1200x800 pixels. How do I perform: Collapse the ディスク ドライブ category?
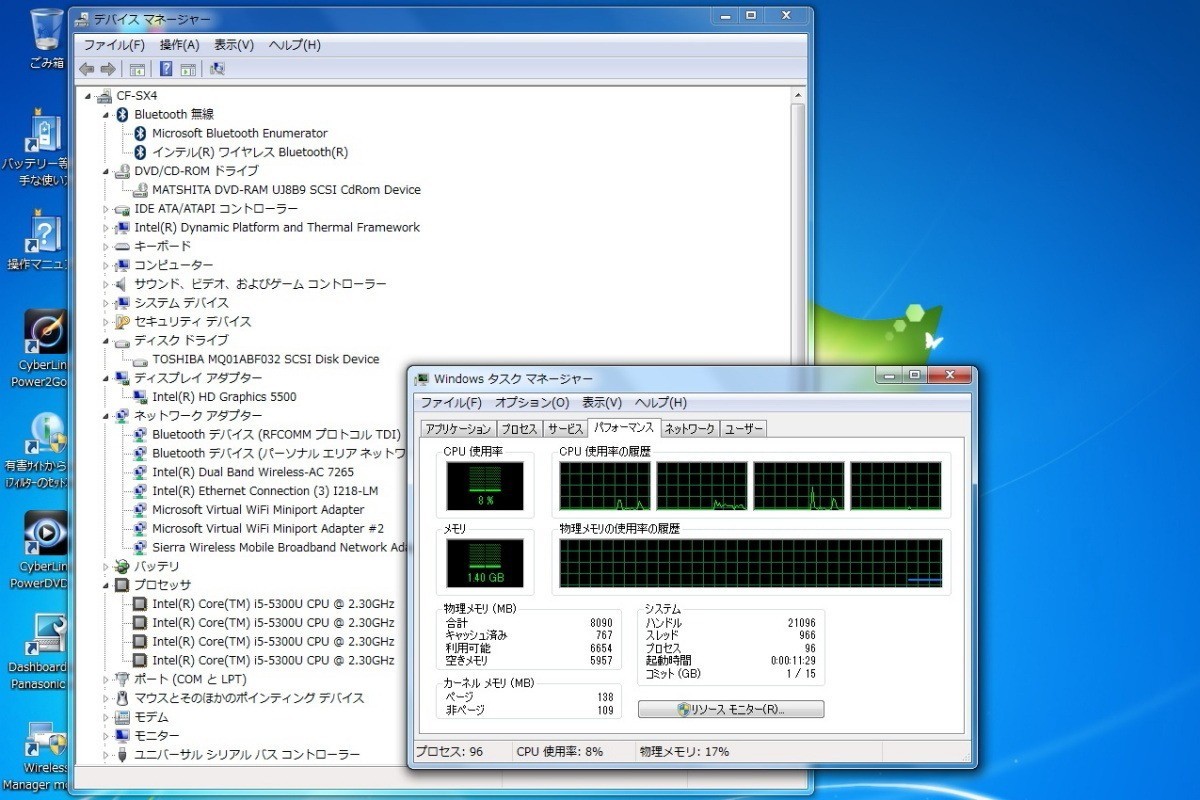point(107,341)
